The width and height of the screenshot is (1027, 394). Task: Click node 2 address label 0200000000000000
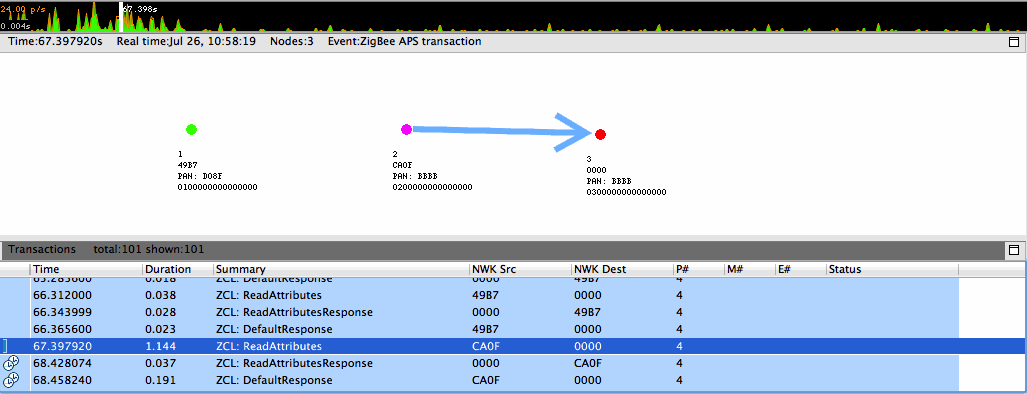pos(432,187)
